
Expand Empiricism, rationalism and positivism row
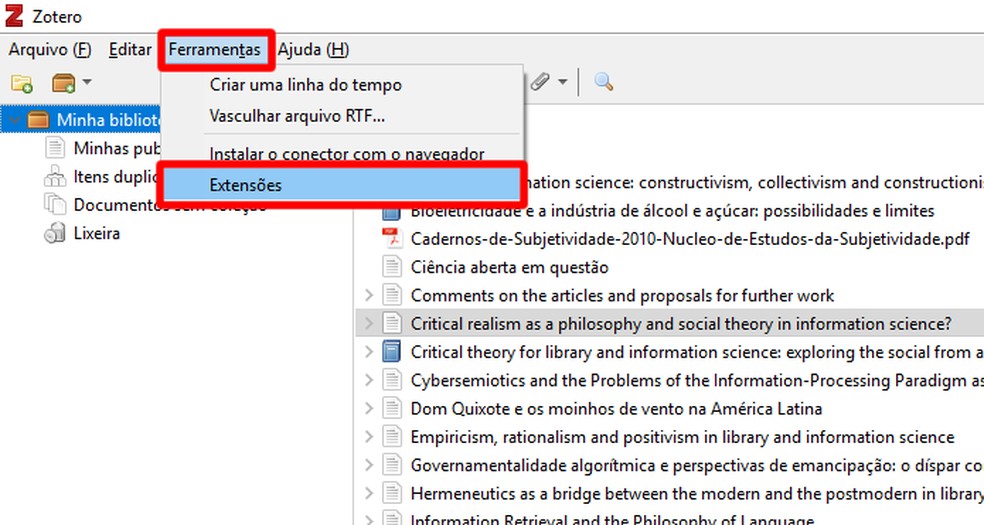(369, 437)
